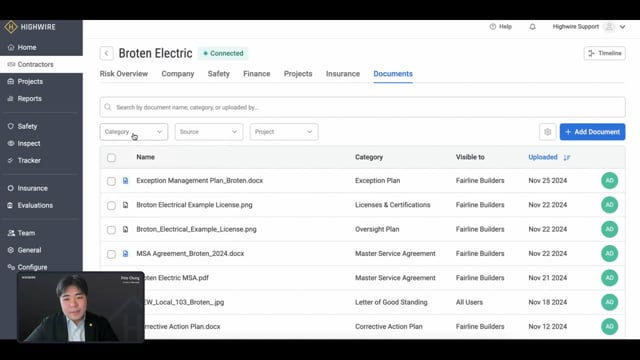Expand the Highwire Support account chevron

click(x=622, y=27)
